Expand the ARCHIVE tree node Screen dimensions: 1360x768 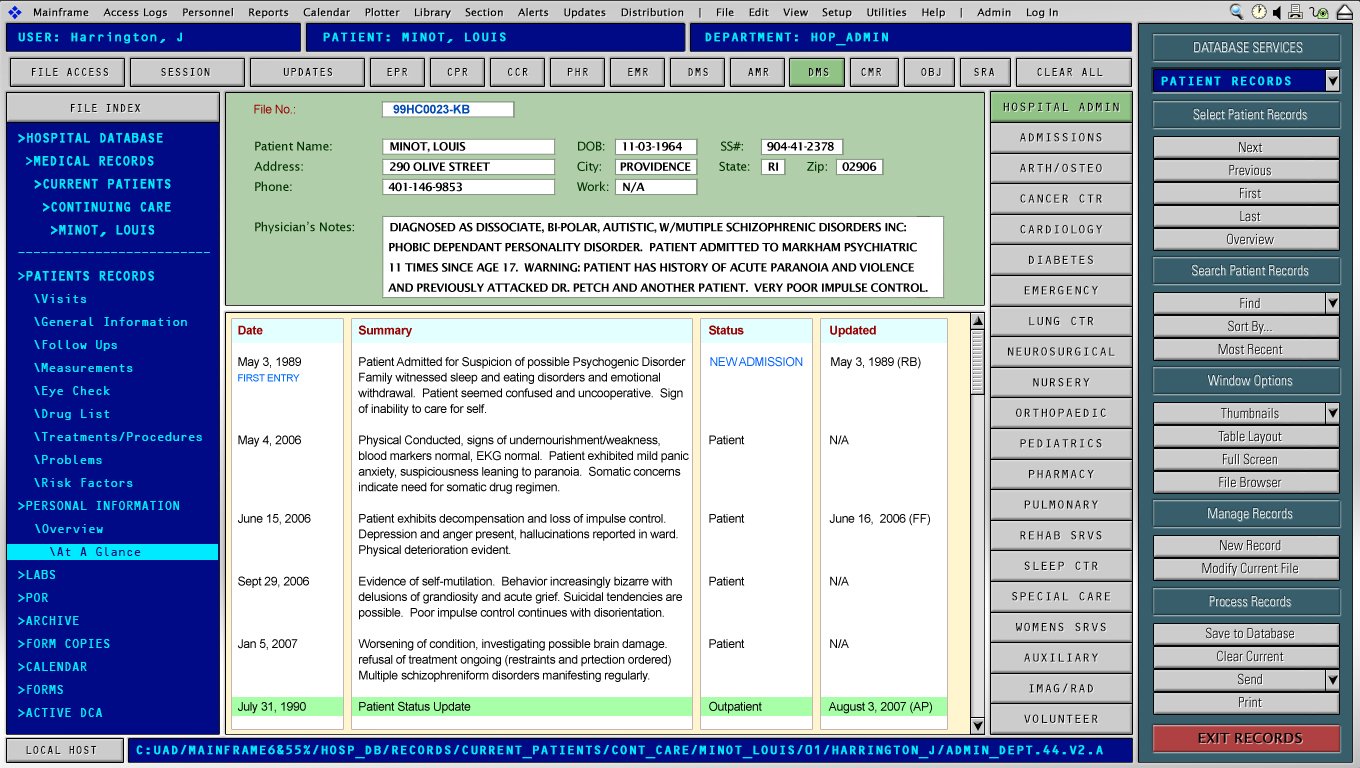click(x=49, y=621)
